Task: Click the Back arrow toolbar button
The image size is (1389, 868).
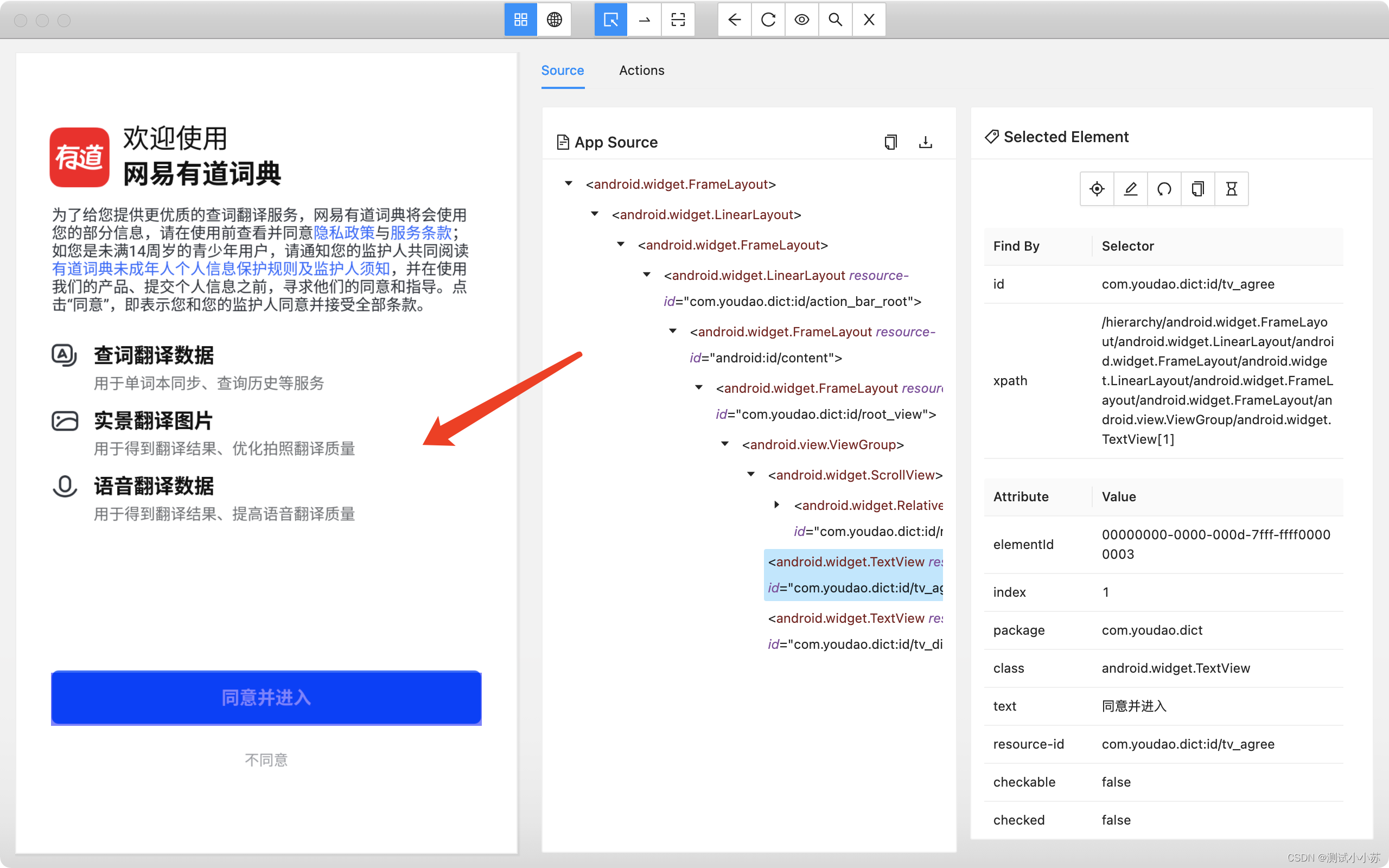Action: point(734,20)
